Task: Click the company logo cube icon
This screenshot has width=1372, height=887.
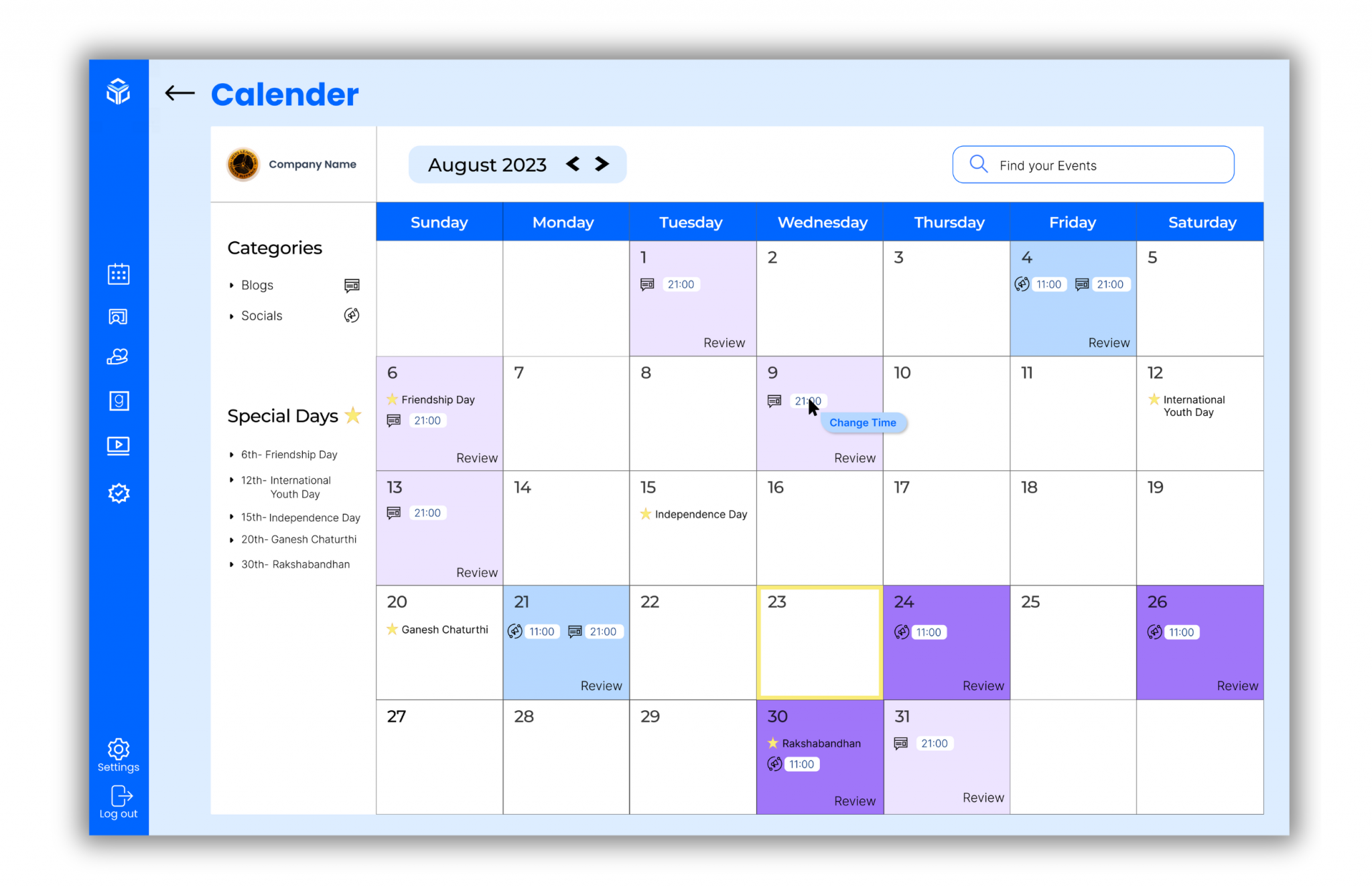Action: (117, 90)
